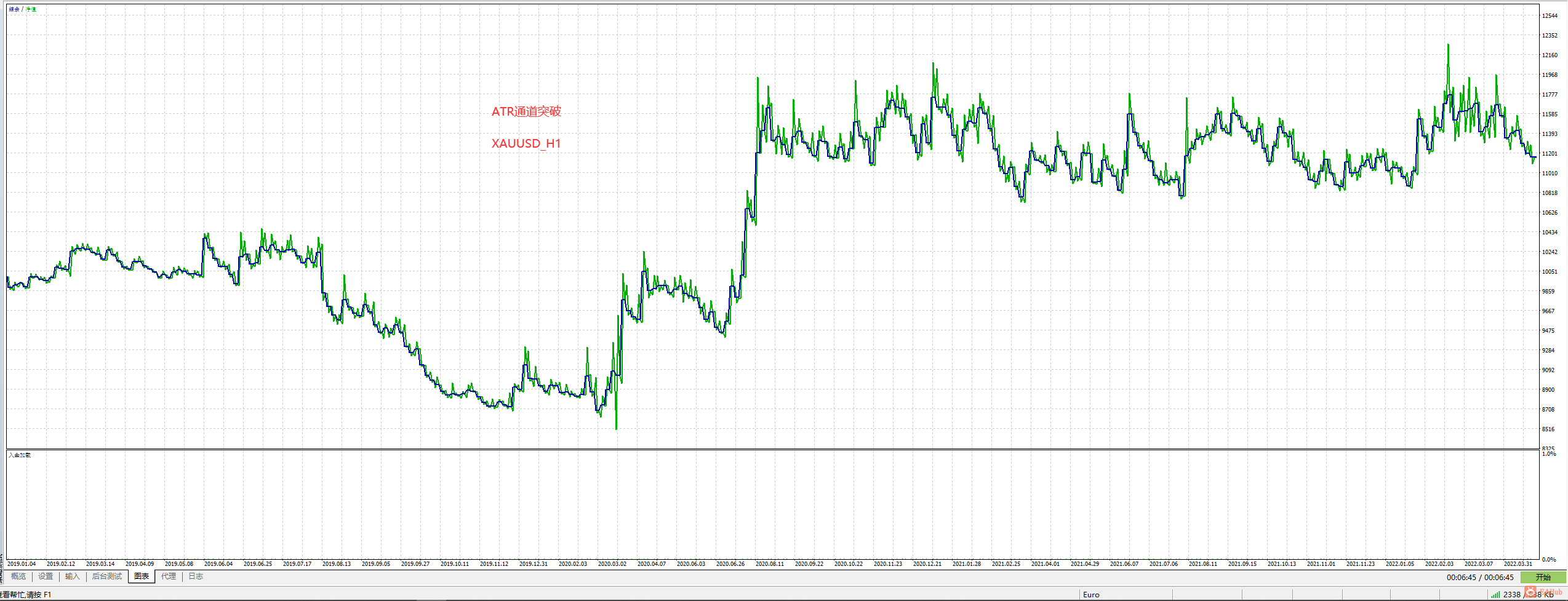The image size is (1568, 601).
Task: Click the 入金加载 sub-panel label
Action: pos(20,455)
